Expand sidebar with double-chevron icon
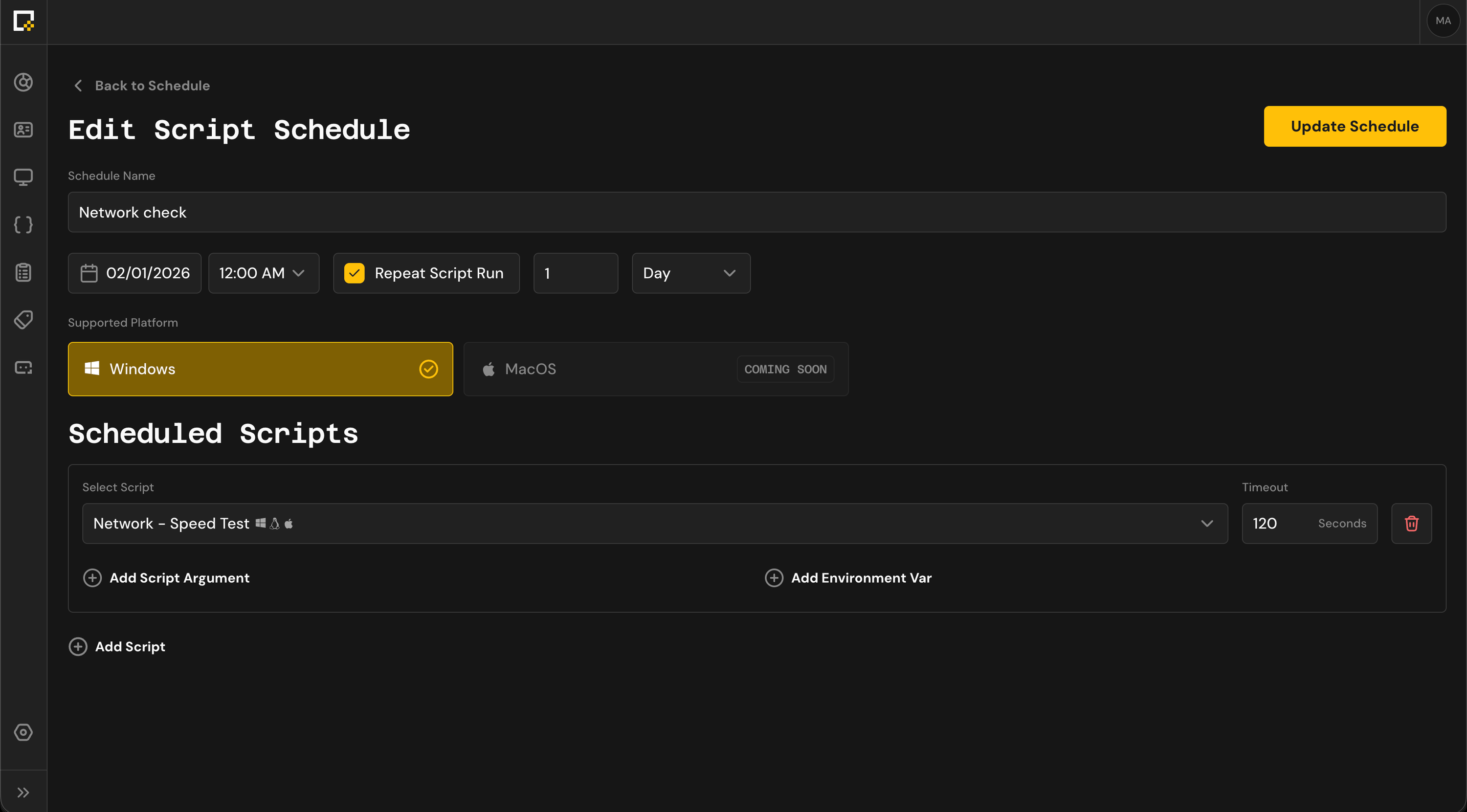Screen dimensions: 1467x812 23,792
